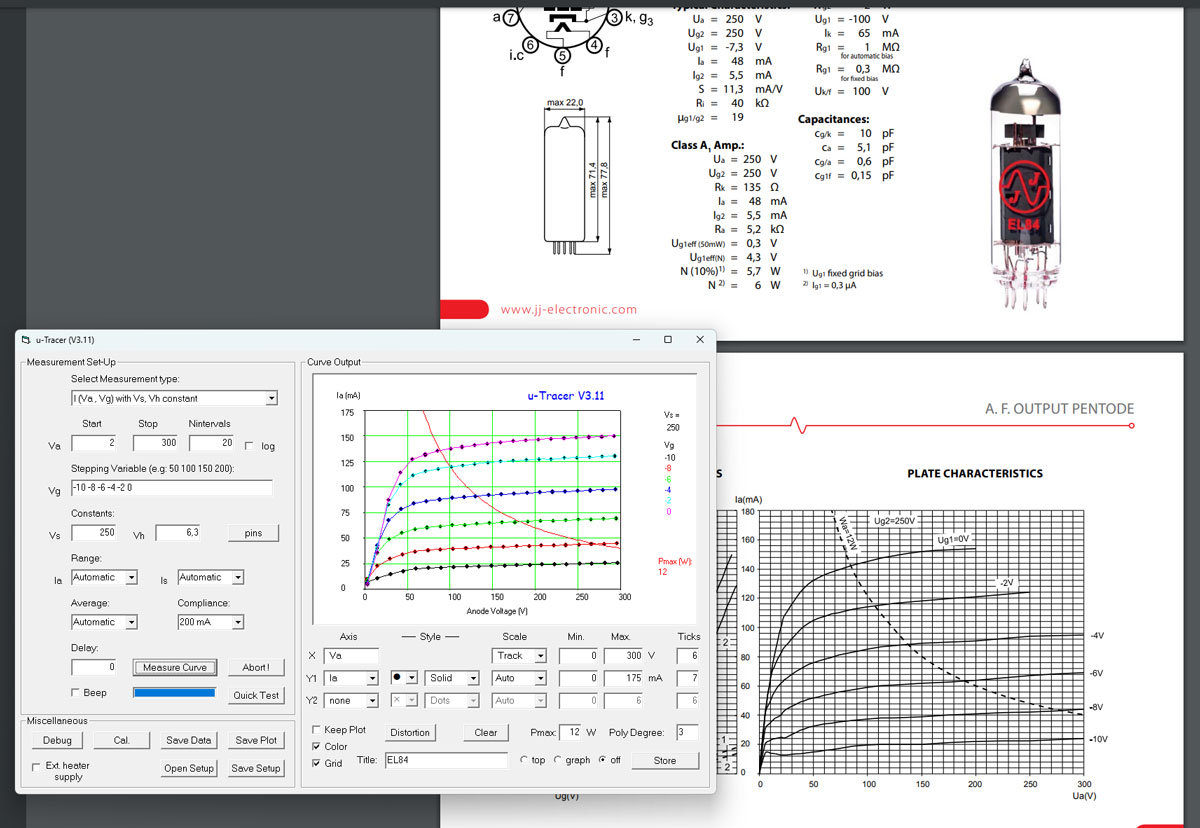Enable the Ext. heater supply checkbox
This screenshot has height=828, width=1200.
37,766
